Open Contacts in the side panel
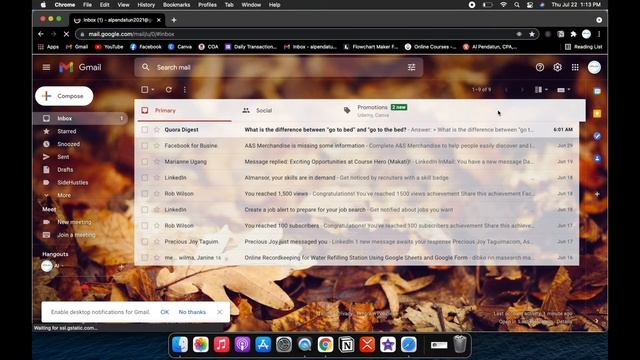This screenshot has height=360, width=640. click(x=597, y=158)
